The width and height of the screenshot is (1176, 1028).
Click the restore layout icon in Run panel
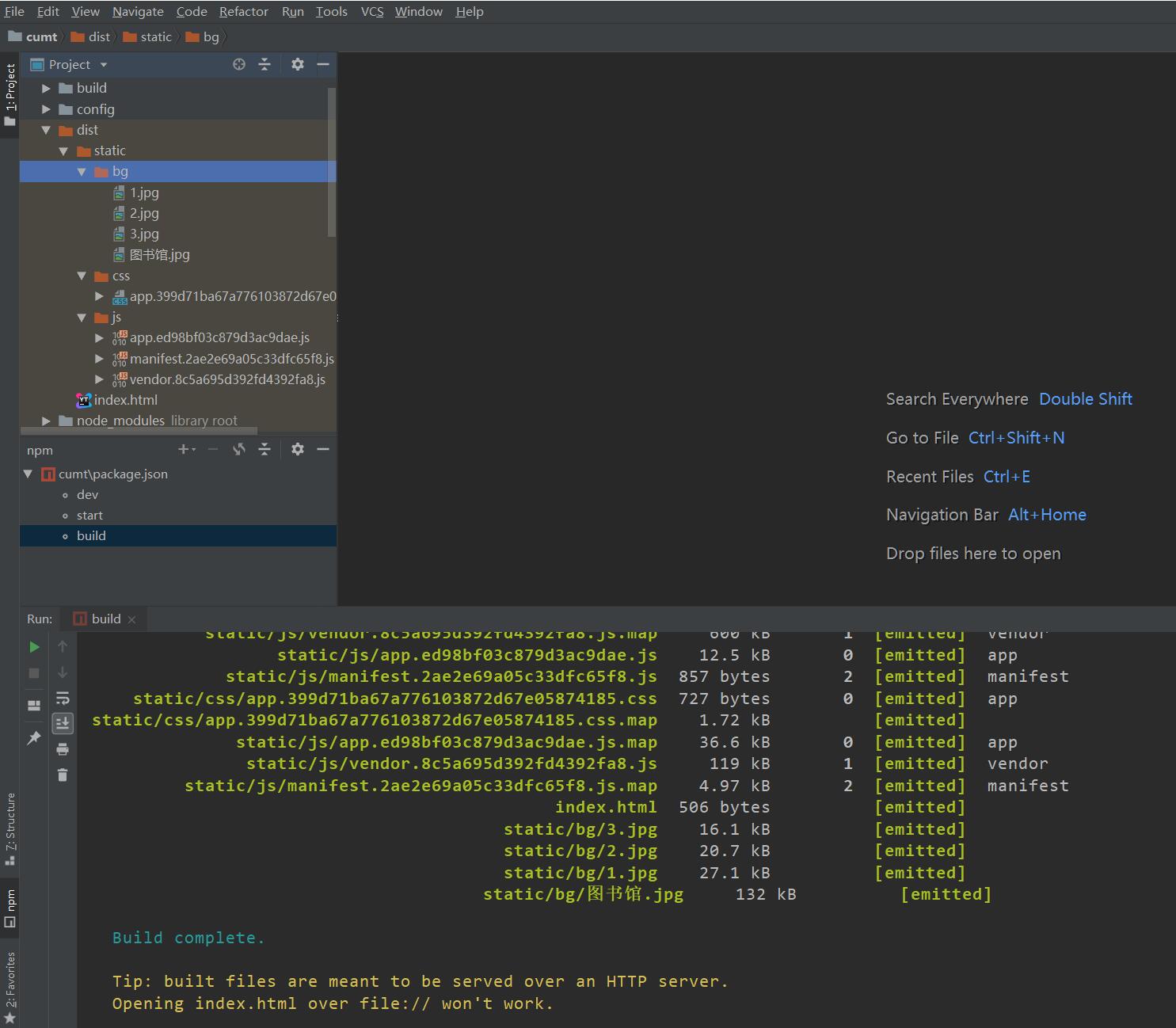coord(34,706)
